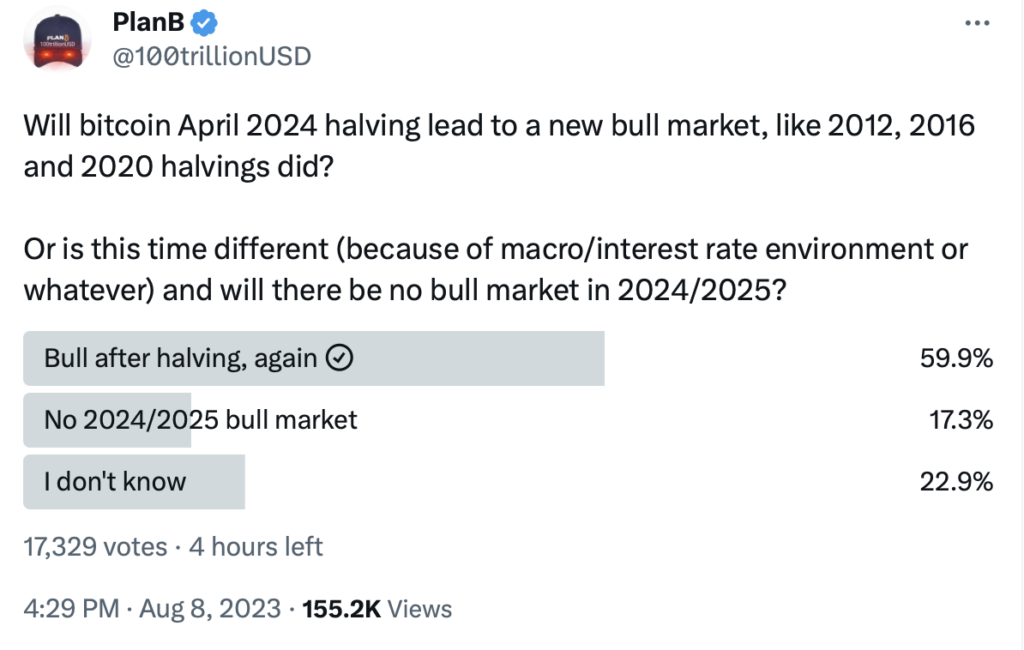Click the blue verified badge next to PlanB
This screenshot has width=1024, height=650.
[x=220, y=22]
